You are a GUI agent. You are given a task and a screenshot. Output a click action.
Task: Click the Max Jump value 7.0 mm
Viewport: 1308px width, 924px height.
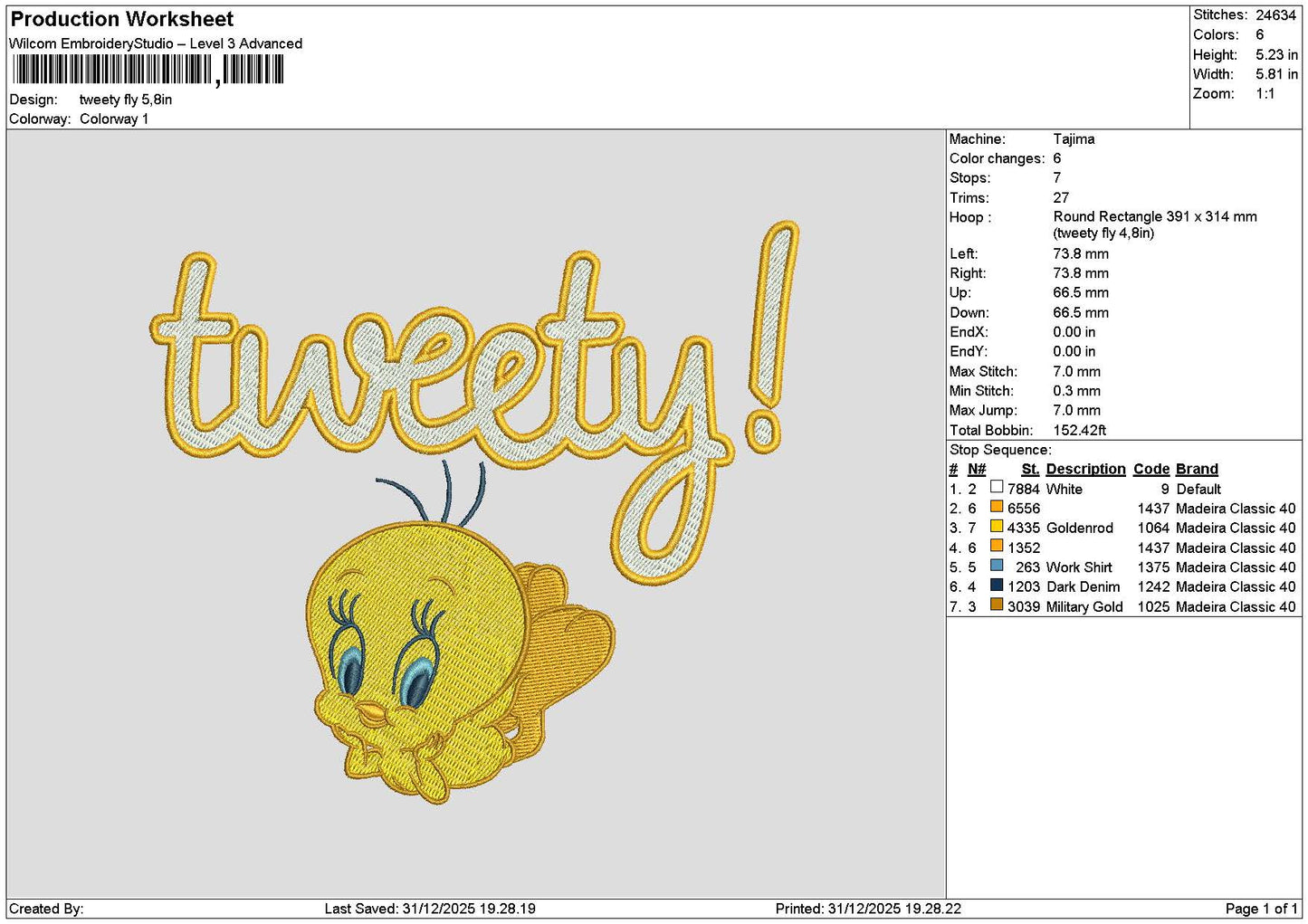[1077, 411]
